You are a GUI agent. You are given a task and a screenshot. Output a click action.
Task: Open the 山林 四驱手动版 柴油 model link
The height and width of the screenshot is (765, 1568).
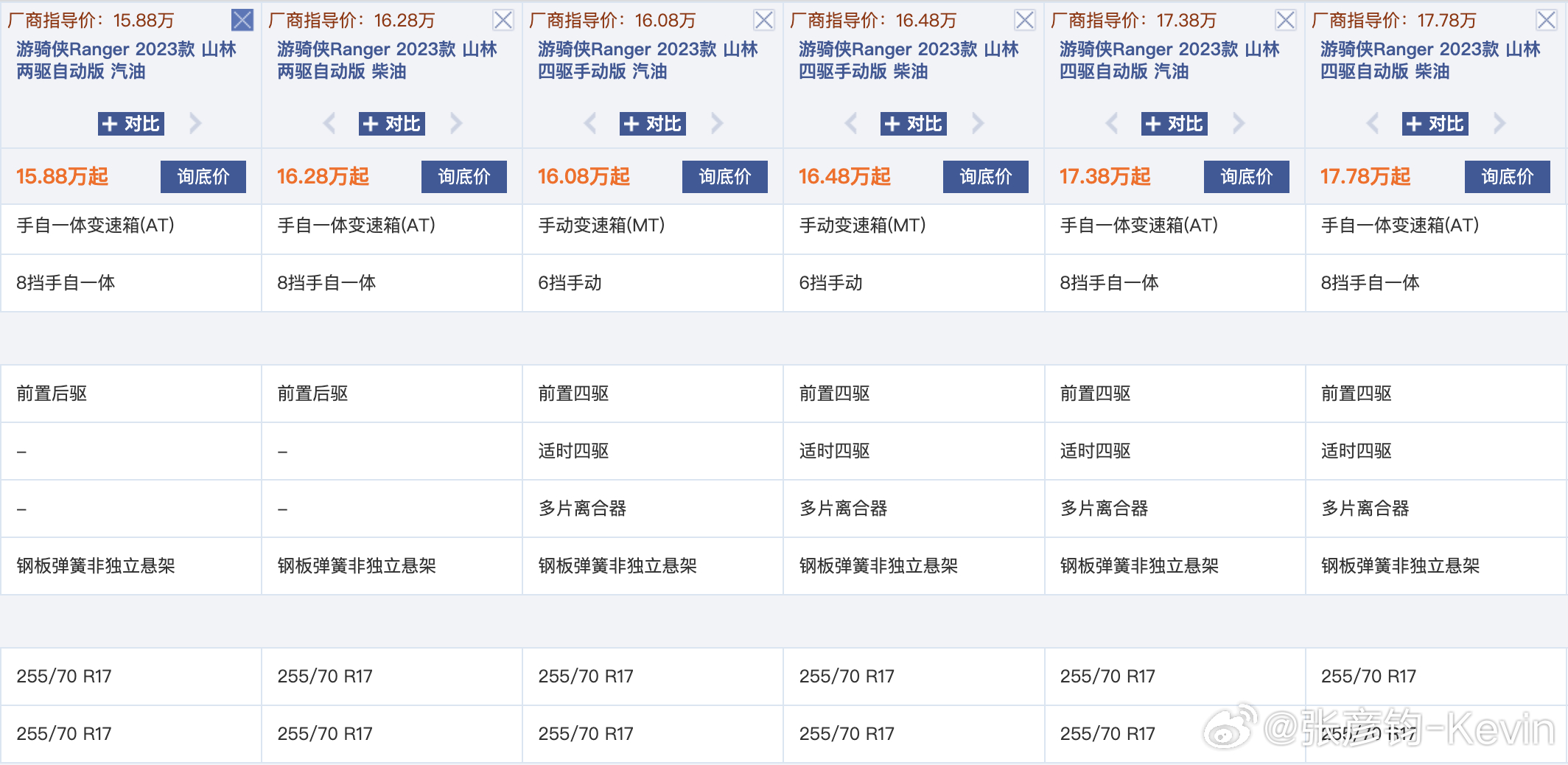click(x=909, y=60)
